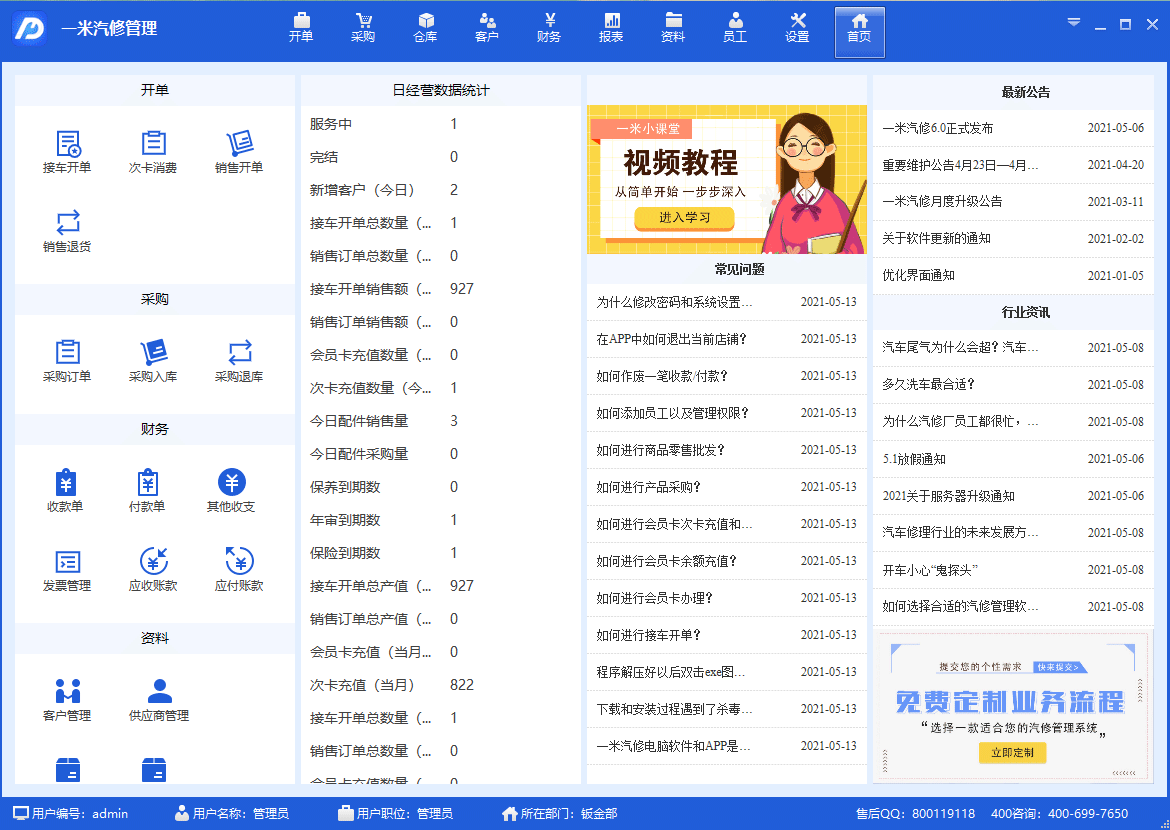This screenshot has height=830, width=1170.
Task: Open the 设置 top toolbar item
Action: (797, 28)
